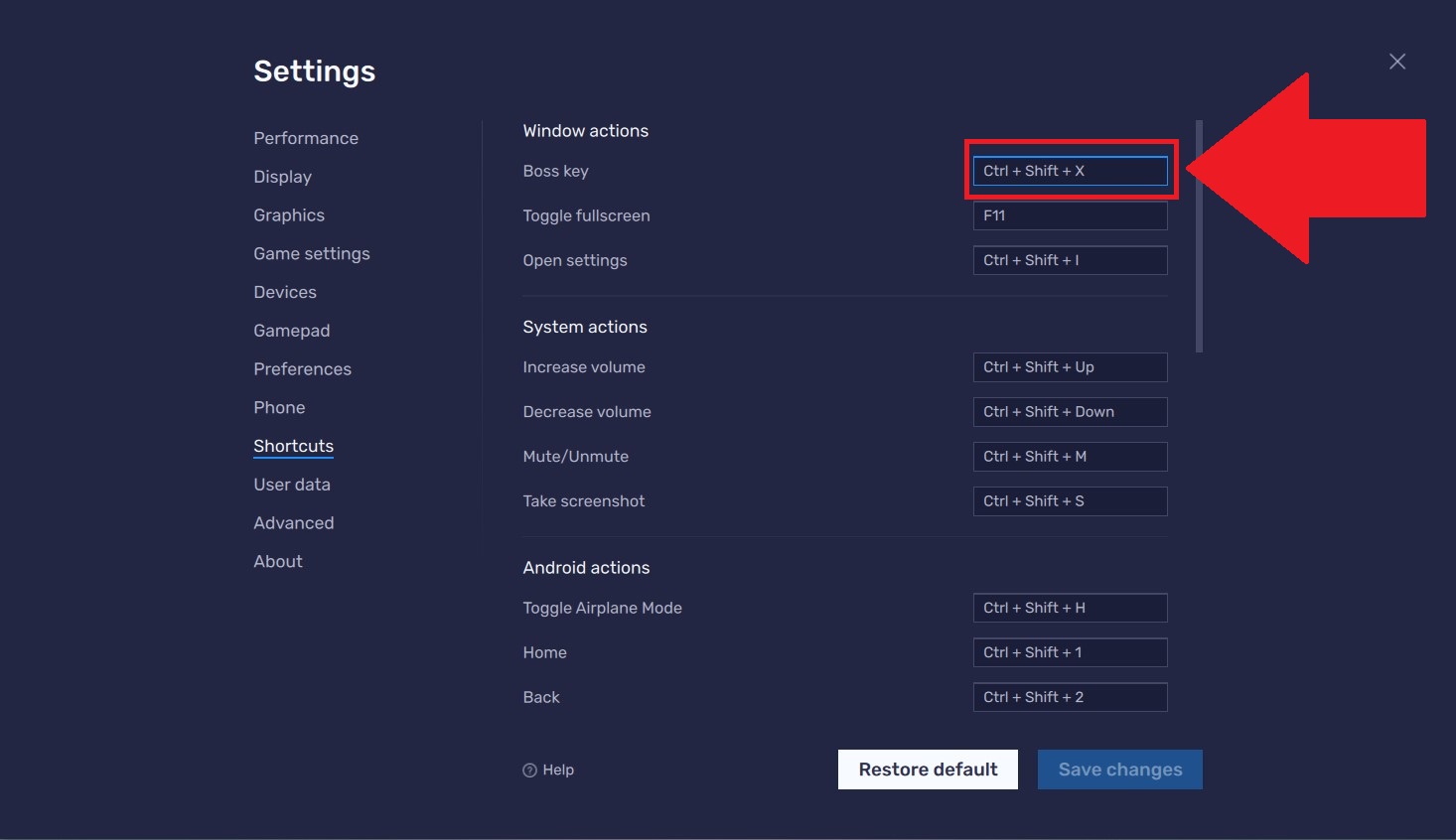Image resolution: width=1456 pixels, height=840 pixels.
Task: Open the User data section
Action: (x=292, y=484)
